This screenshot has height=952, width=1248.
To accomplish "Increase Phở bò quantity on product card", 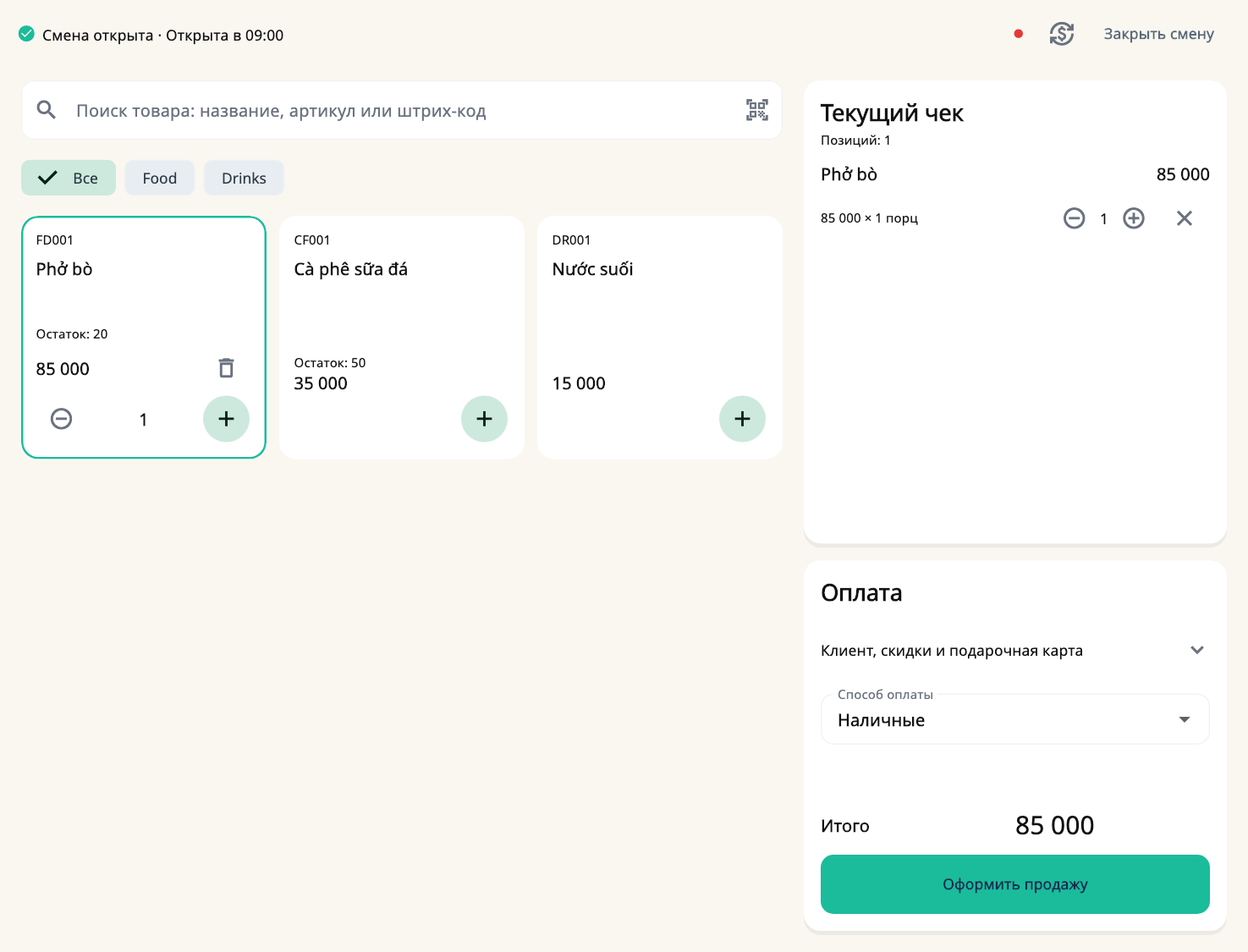I will point(226,419).
